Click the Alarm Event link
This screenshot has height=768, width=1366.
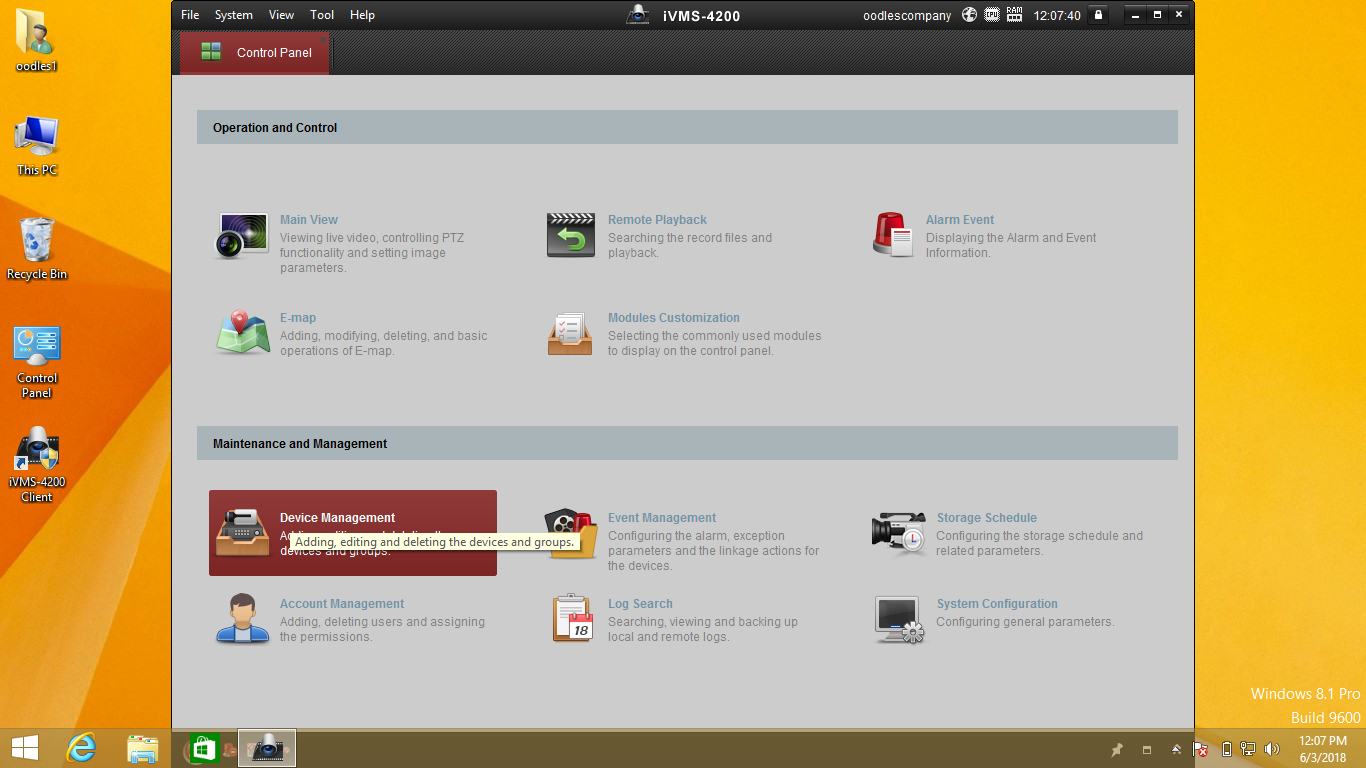[x=960, y=220]
